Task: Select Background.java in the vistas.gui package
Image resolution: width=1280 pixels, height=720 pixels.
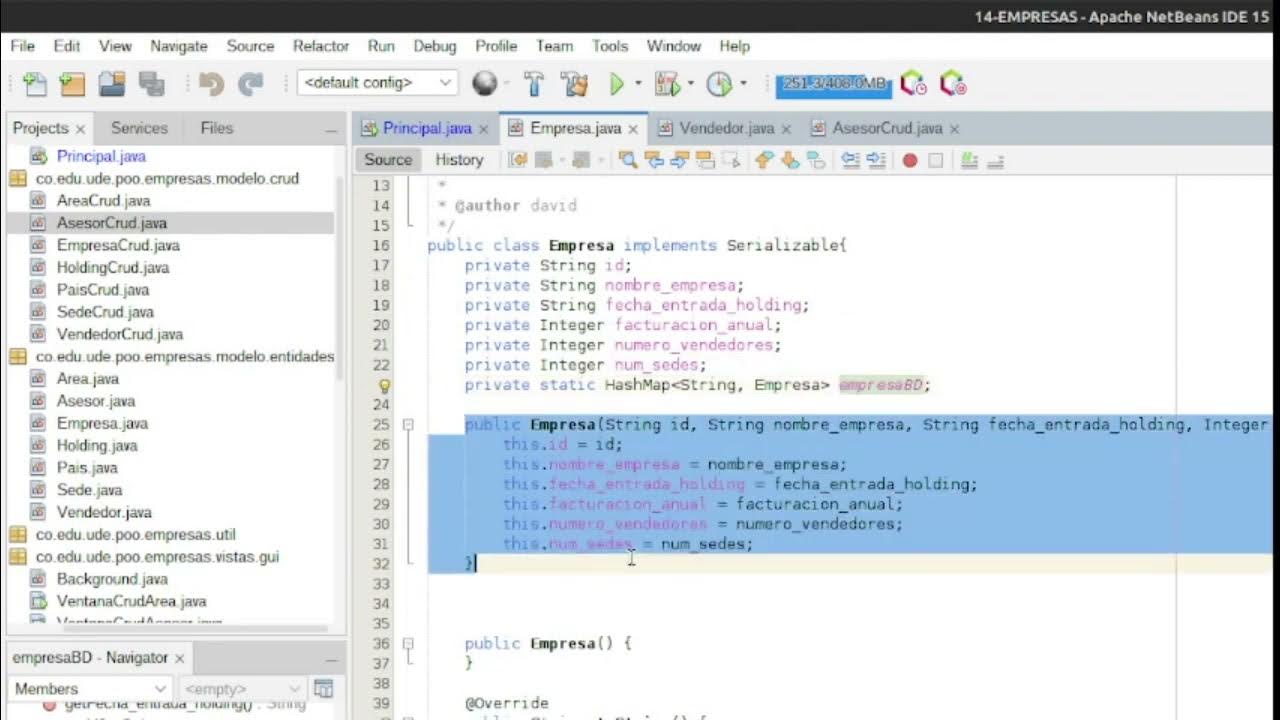Action: click(x=112, y=579)
